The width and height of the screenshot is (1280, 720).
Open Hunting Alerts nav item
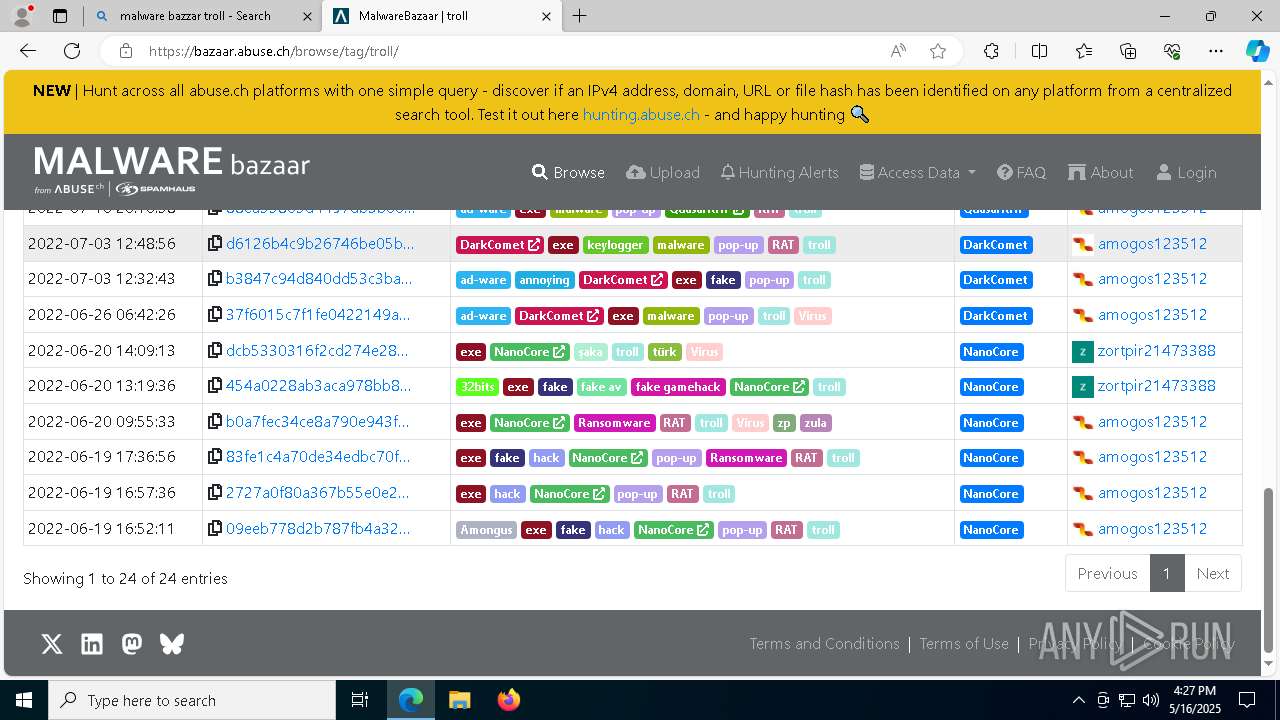coord(780,172)
